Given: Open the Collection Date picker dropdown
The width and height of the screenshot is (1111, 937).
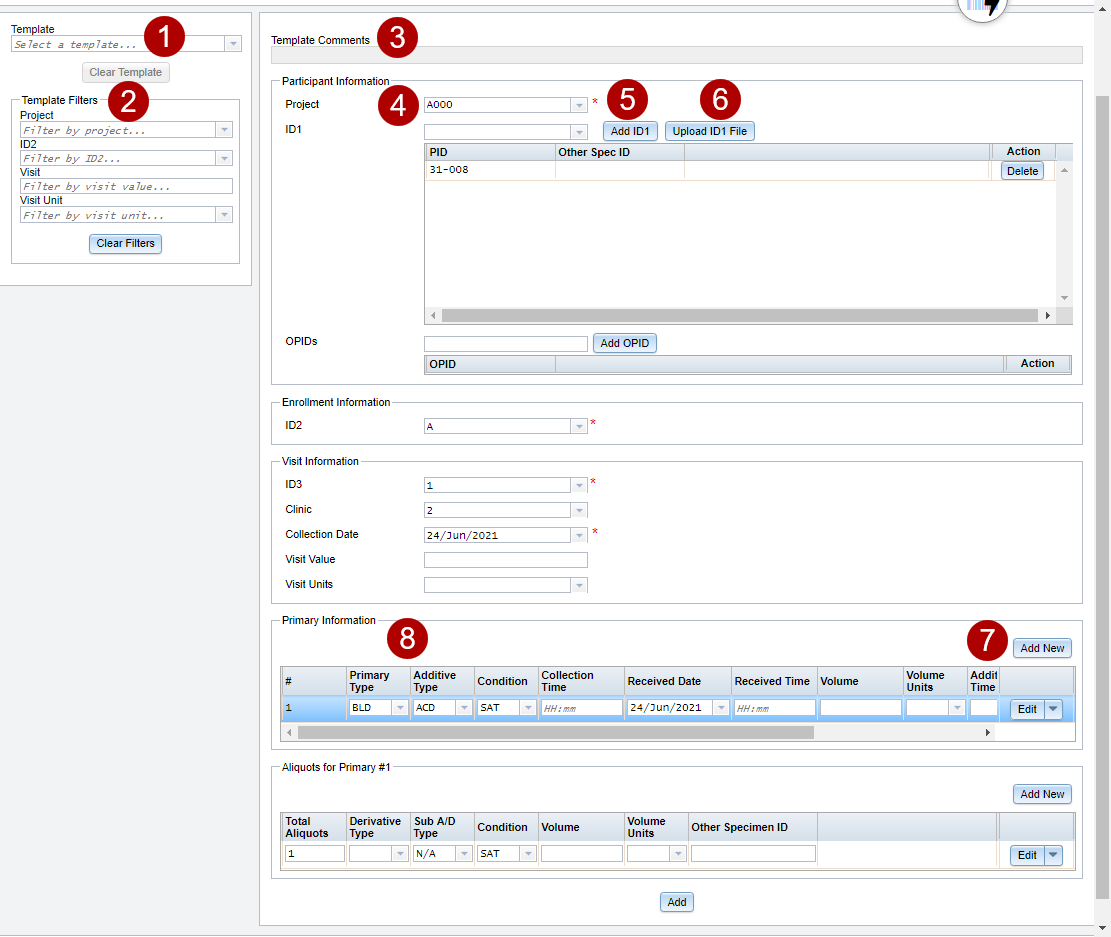Looking at the screenshot, I should (x=579, y=535).
